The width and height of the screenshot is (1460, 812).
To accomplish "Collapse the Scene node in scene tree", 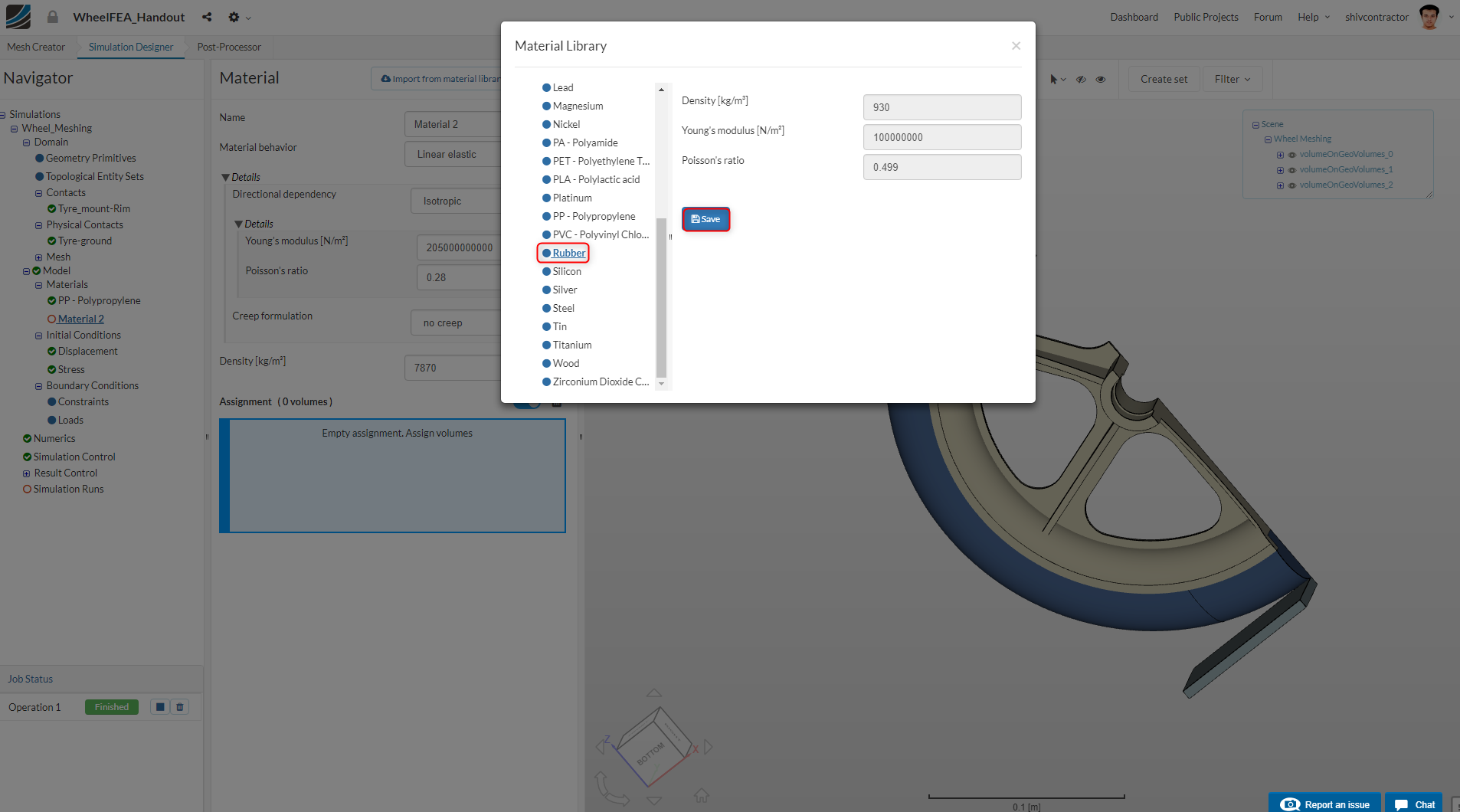I will [1255, 125].
